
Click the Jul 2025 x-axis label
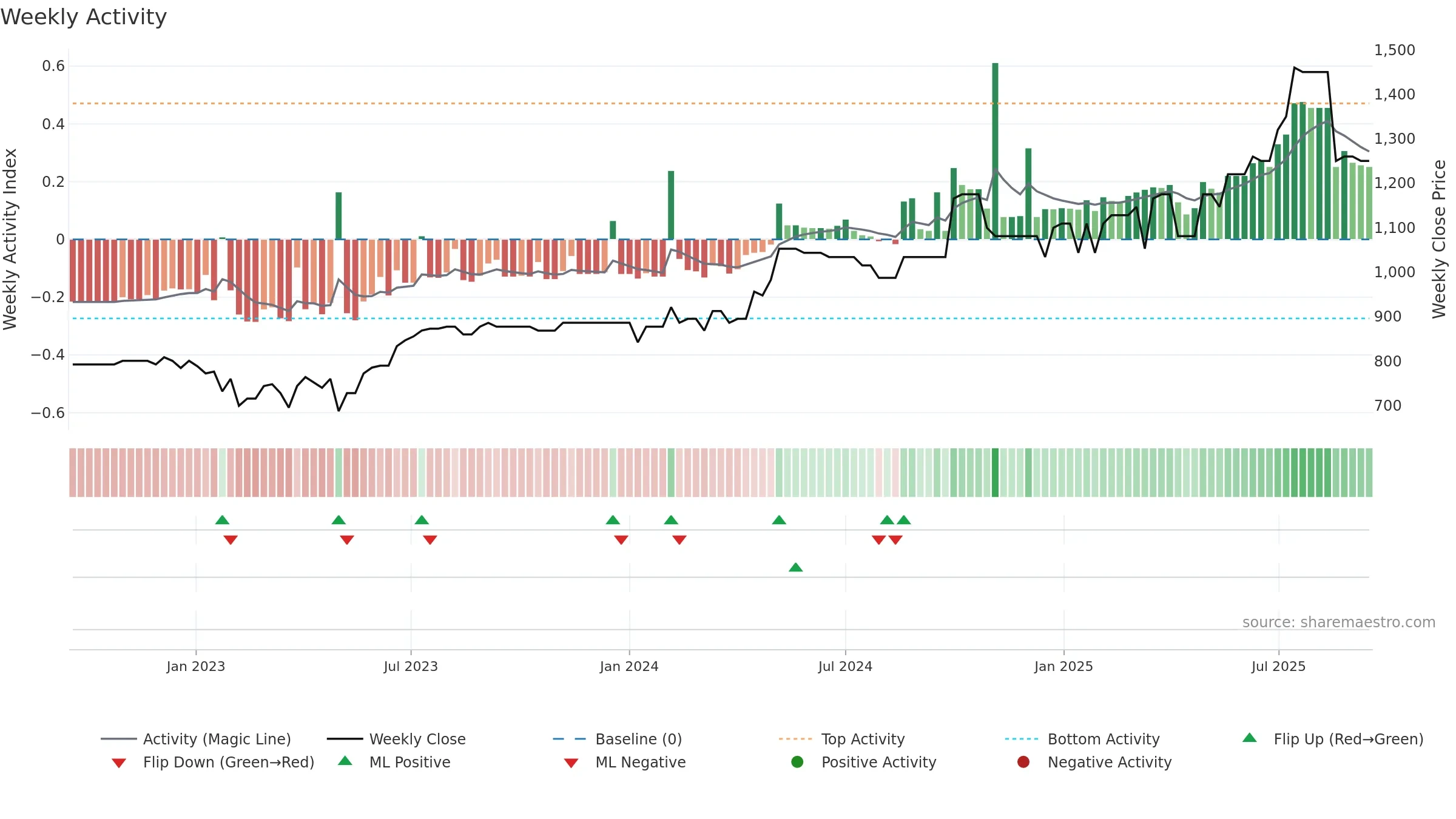[1278, 667]
